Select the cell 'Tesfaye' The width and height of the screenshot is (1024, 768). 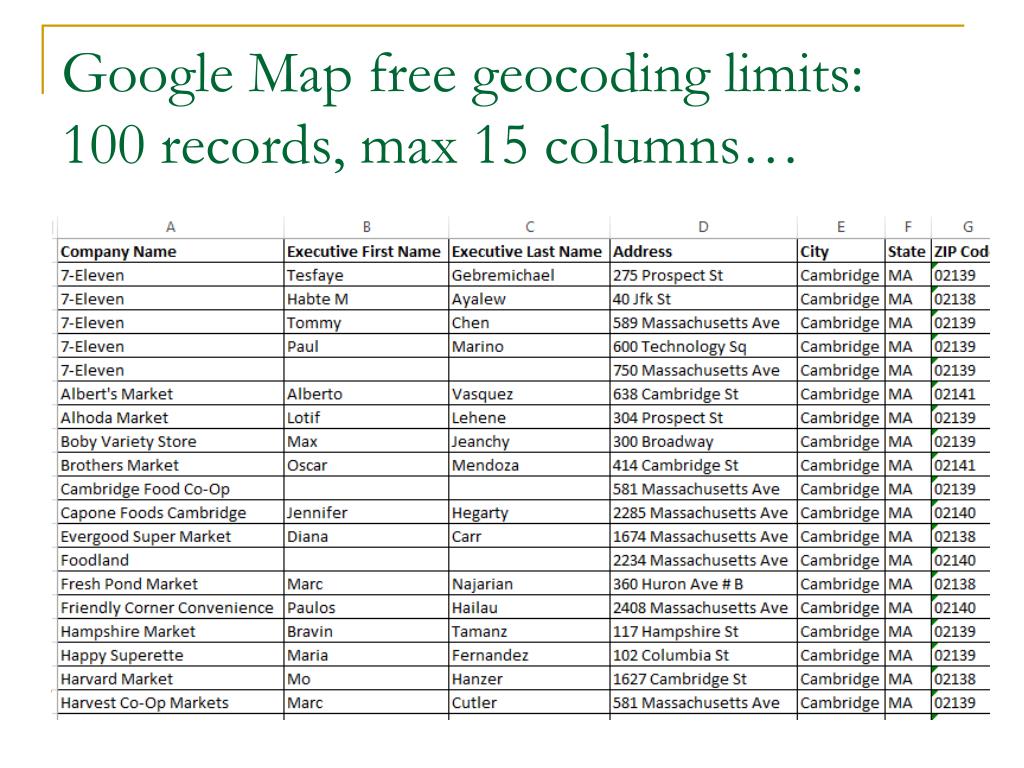[x=366, y=275]
